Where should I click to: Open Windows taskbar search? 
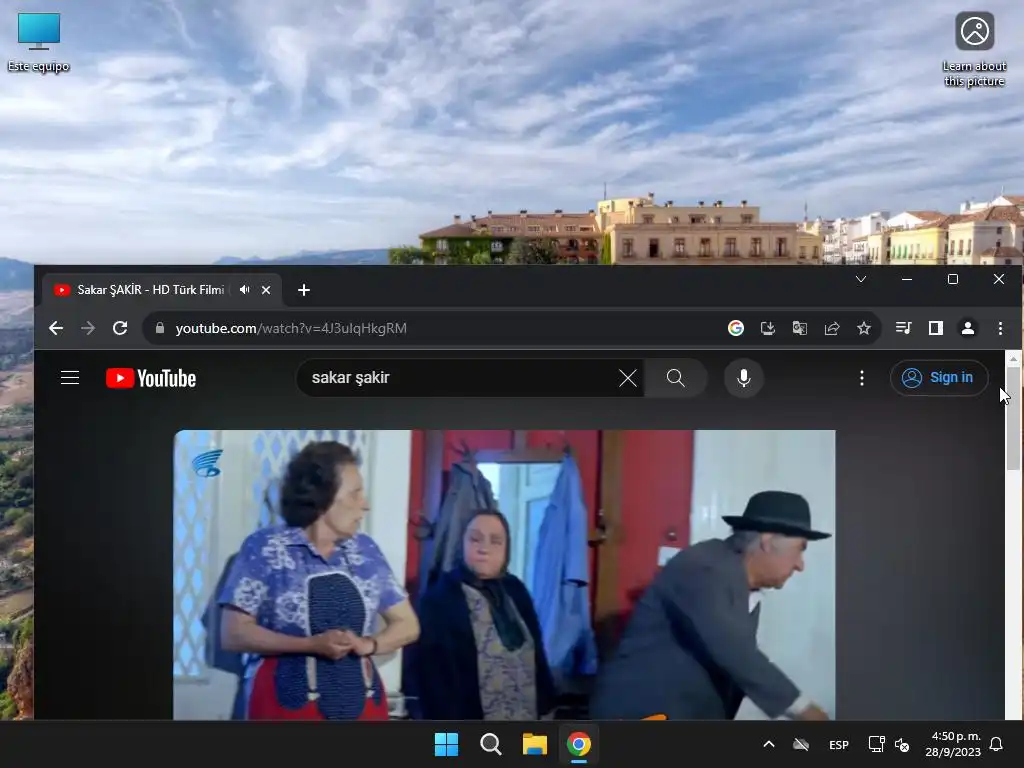tap(490, 744)
